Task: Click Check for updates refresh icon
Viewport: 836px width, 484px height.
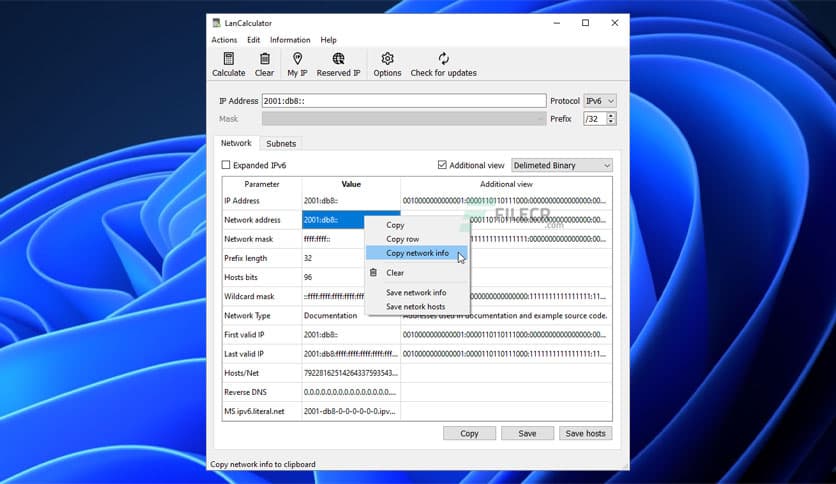Action: (443, 59)
